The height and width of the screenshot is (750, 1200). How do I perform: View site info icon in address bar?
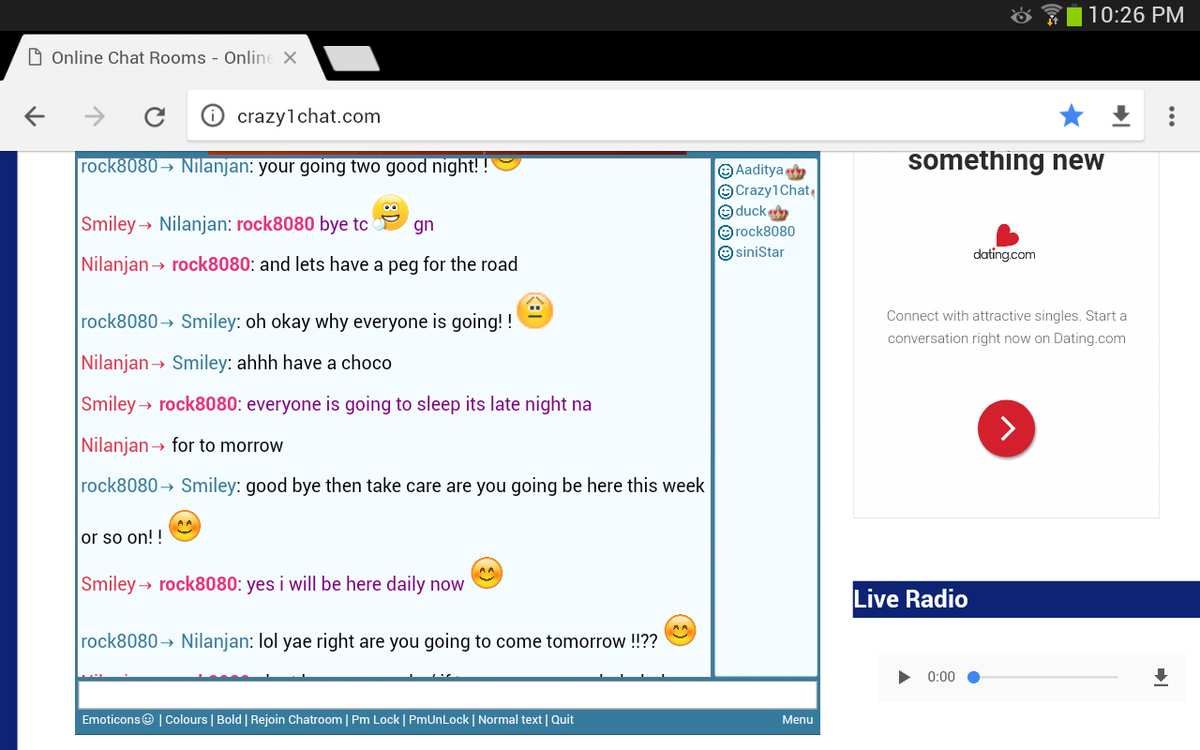coord(212,116)
